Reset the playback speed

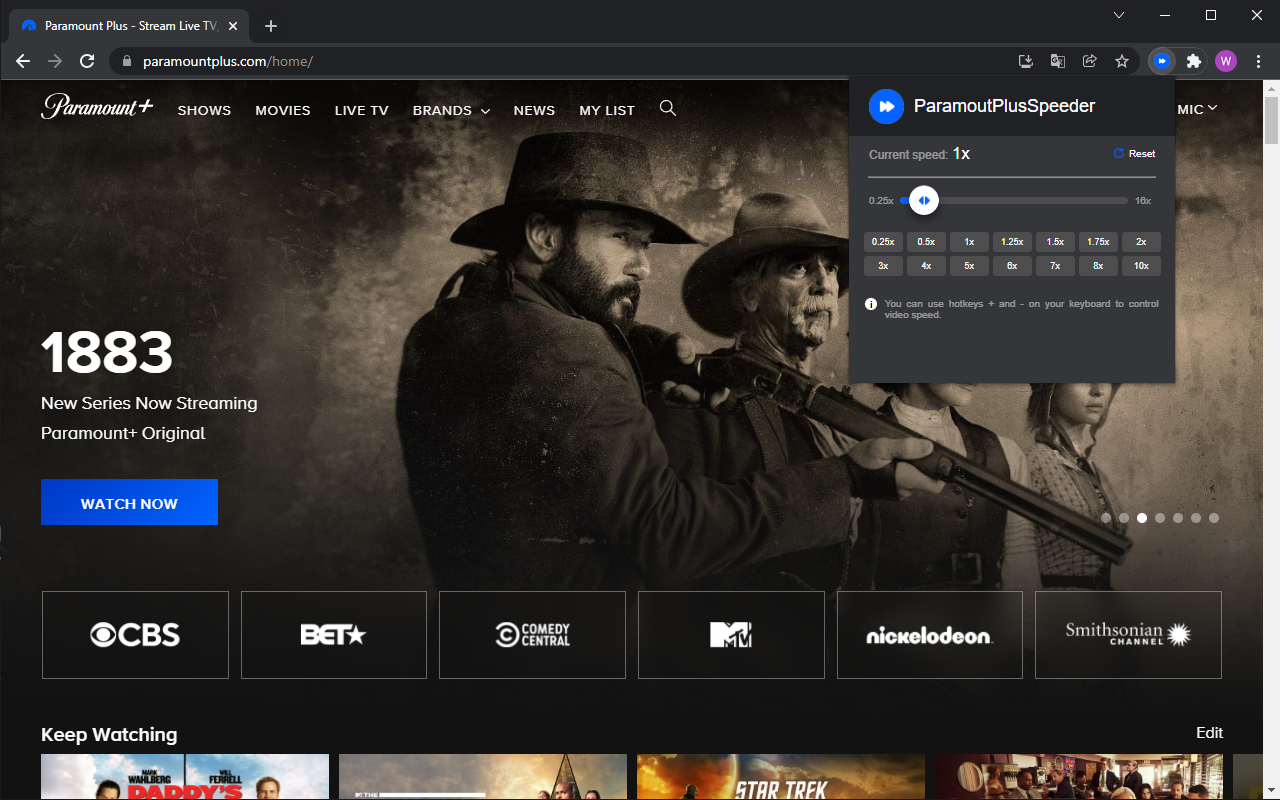1135,153
